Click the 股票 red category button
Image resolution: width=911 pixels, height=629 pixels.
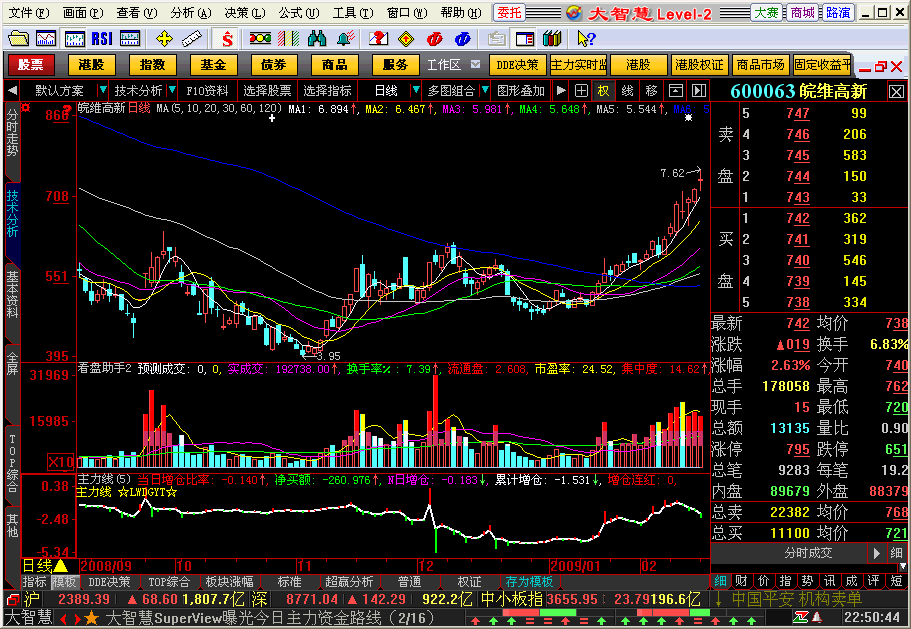31,64
